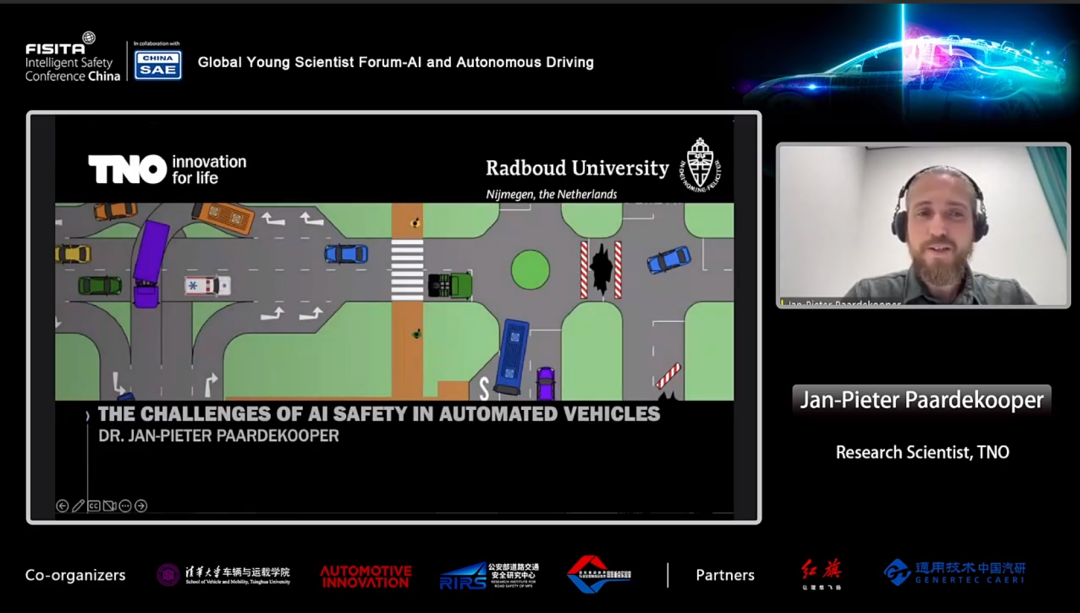Viewport: 1080px width, 613px height.
Task: Click the China SAE logo
Action: coord(158,63)
